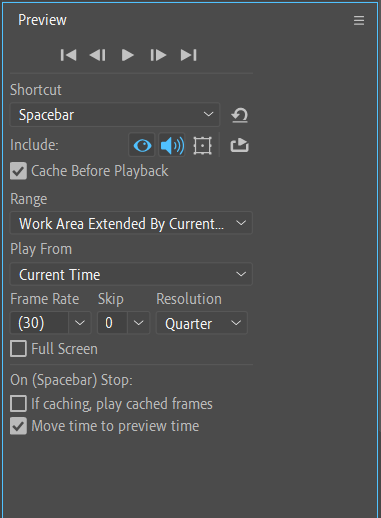Toggle the include video eye icon

pyautogui.click(x=142, y=145)
